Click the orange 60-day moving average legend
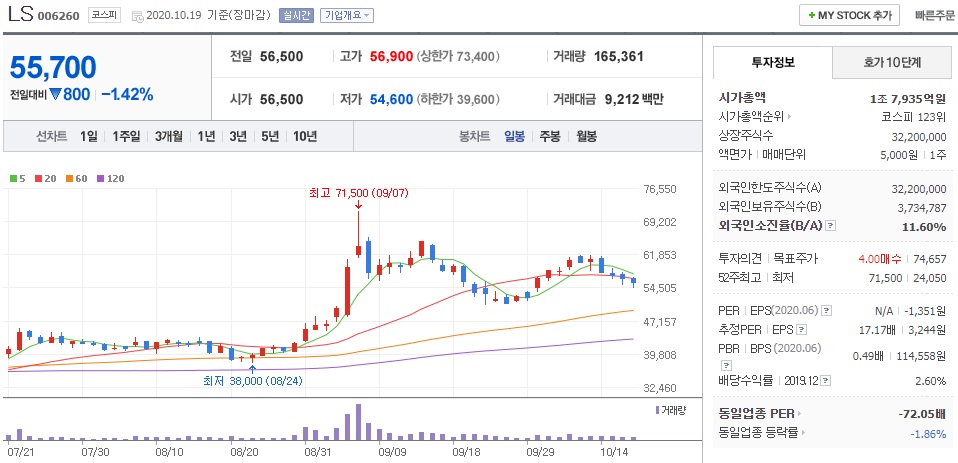Image resolution: width=958 pixels, height=463 pixels. coord(76,179)
